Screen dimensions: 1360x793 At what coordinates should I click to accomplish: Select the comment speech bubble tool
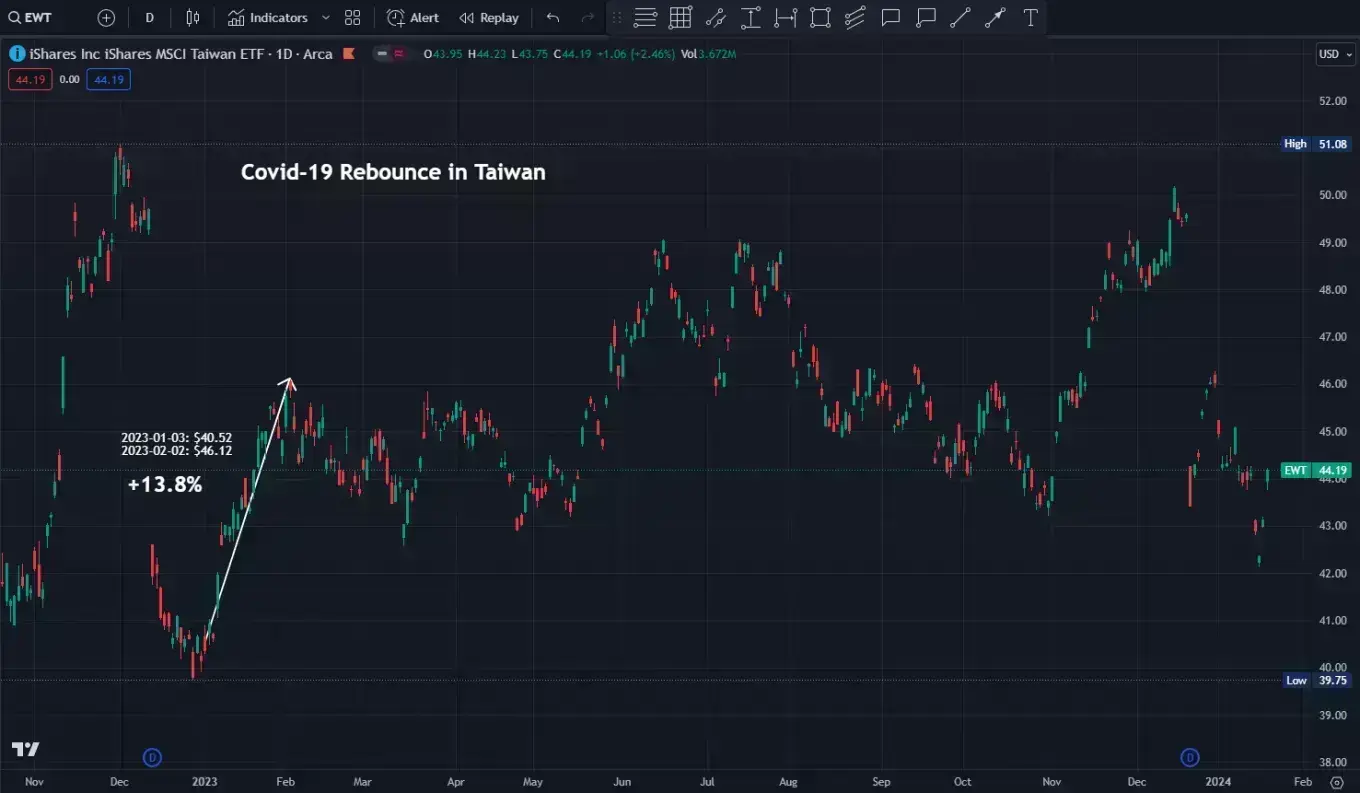pyautogui.click(x=890, y=17)
